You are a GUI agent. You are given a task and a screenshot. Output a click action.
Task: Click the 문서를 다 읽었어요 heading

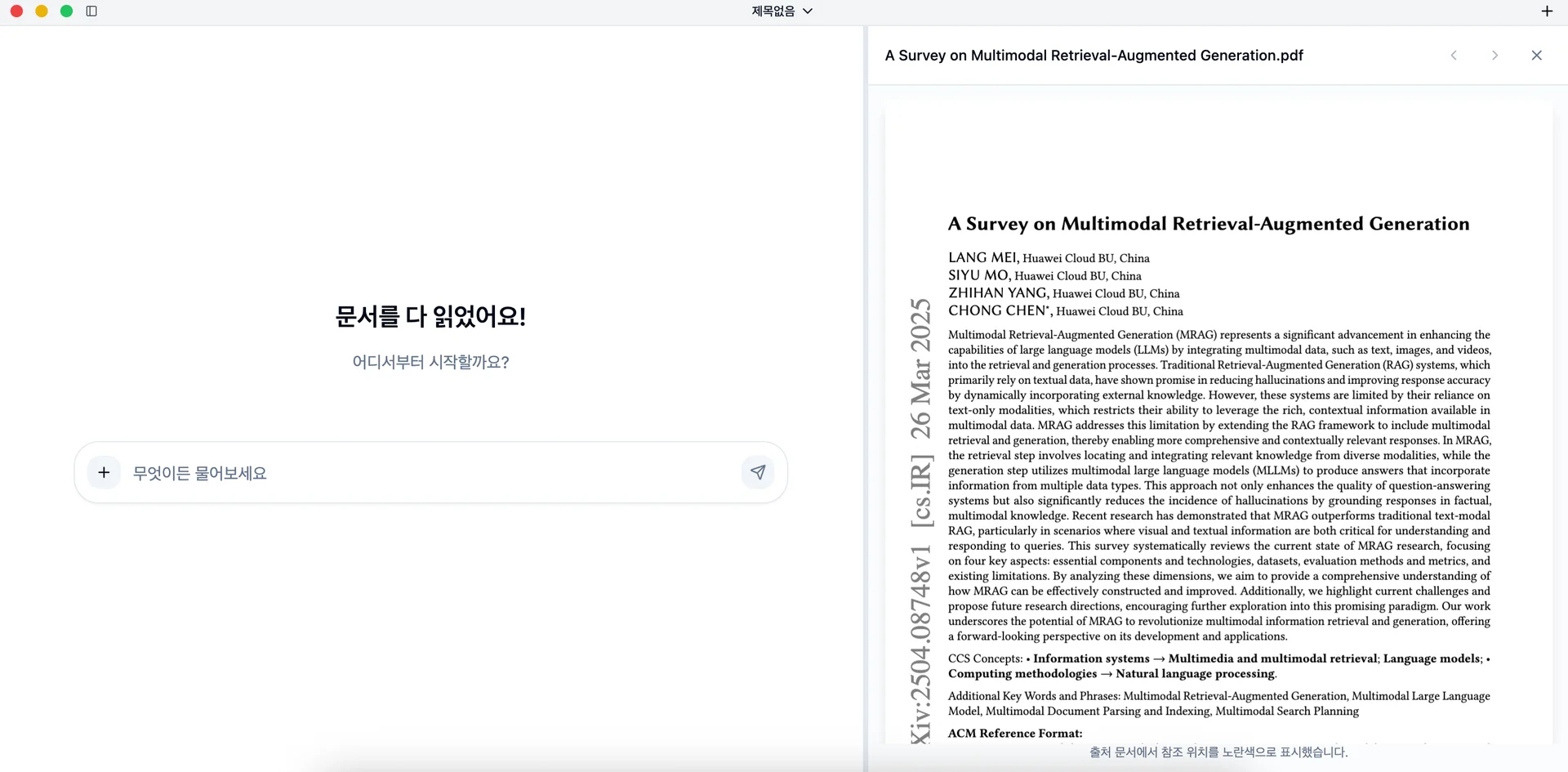(x=430, y=317)
